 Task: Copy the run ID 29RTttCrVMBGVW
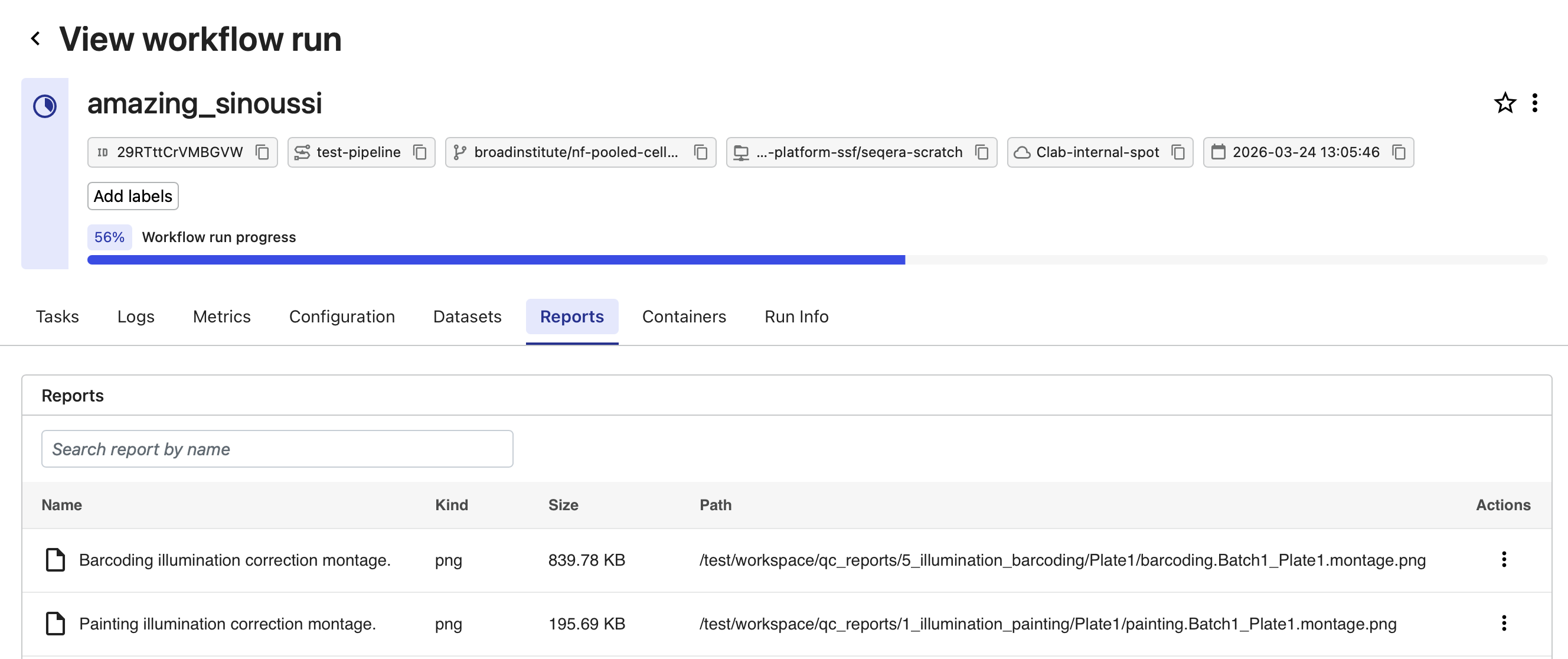click(262, 152)
